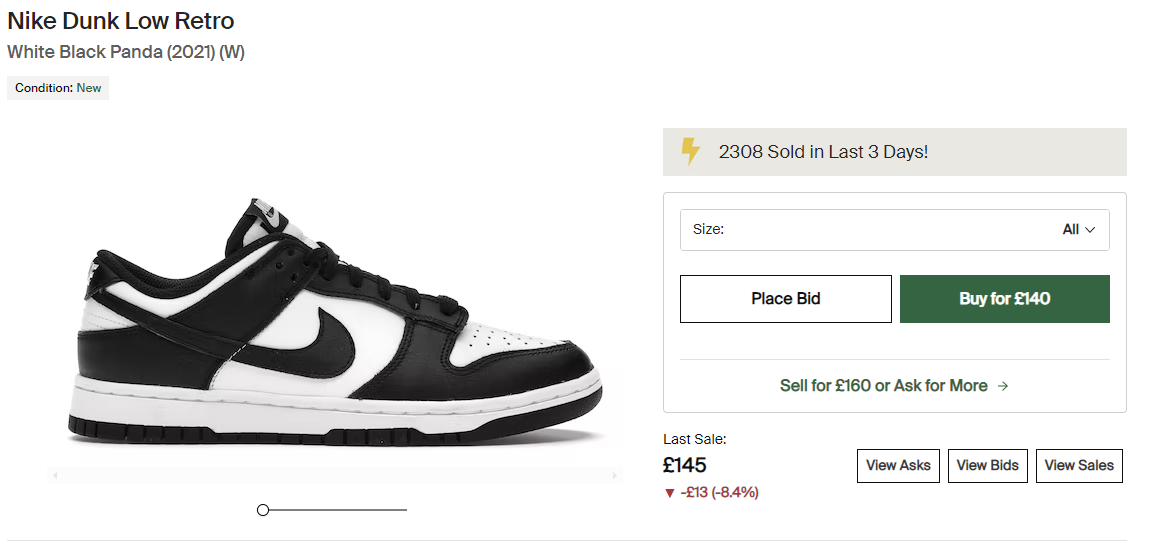Click the Last Sale £145 price

tap(685, 465)
